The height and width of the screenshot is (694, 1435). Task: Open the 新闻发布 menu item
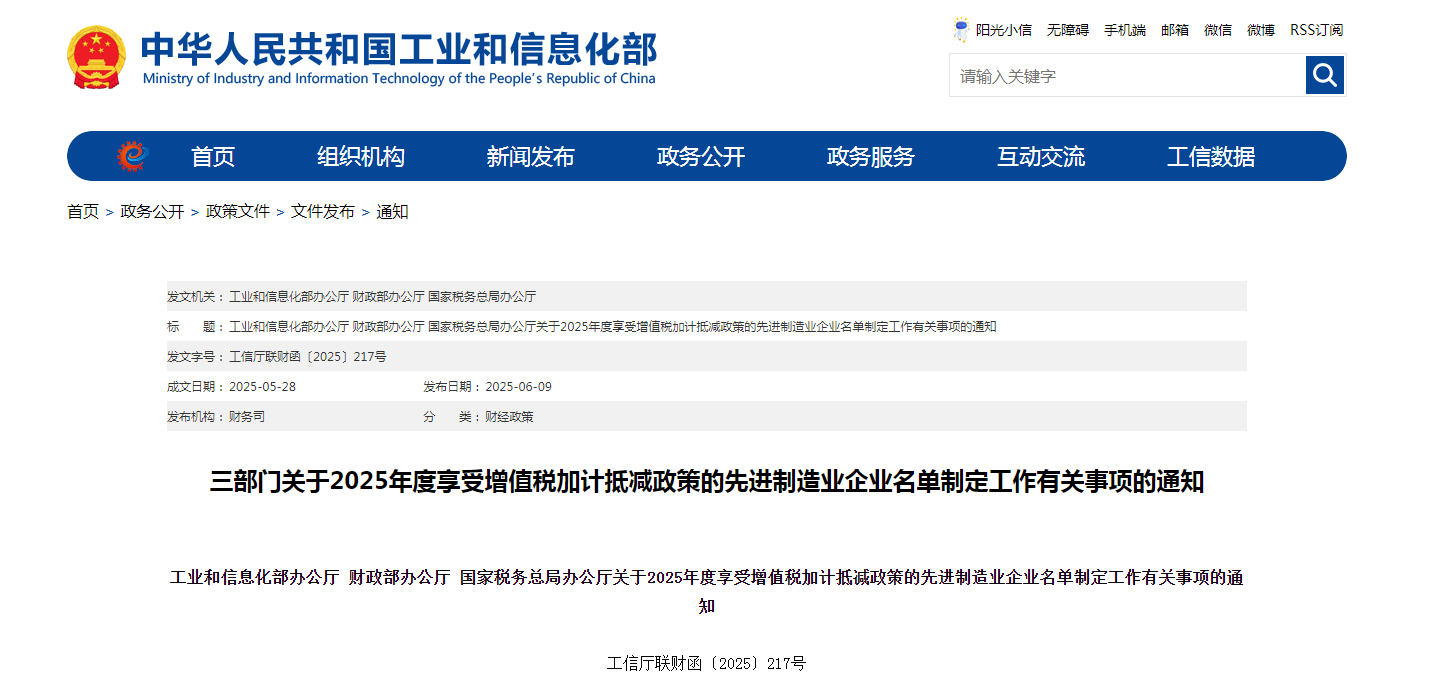point(531,156)
